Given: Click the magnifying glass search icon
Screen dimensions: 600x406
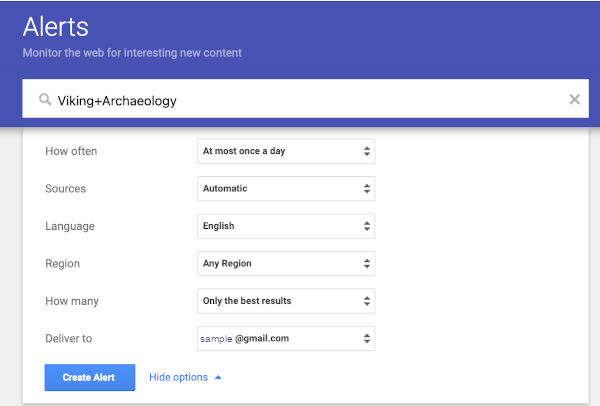Looking at the screenshot, I should pyautogui.click(x=44, y=100).
